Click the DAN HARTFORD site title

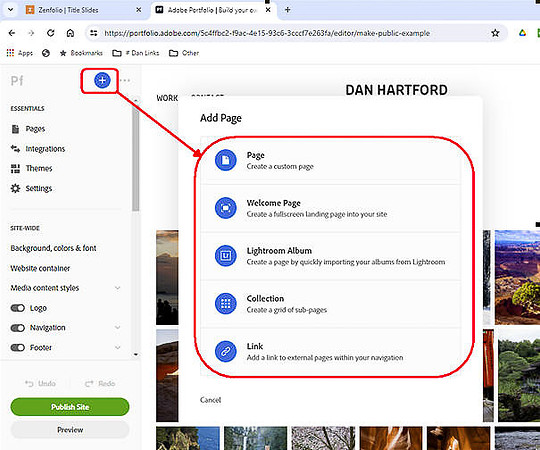396,90
